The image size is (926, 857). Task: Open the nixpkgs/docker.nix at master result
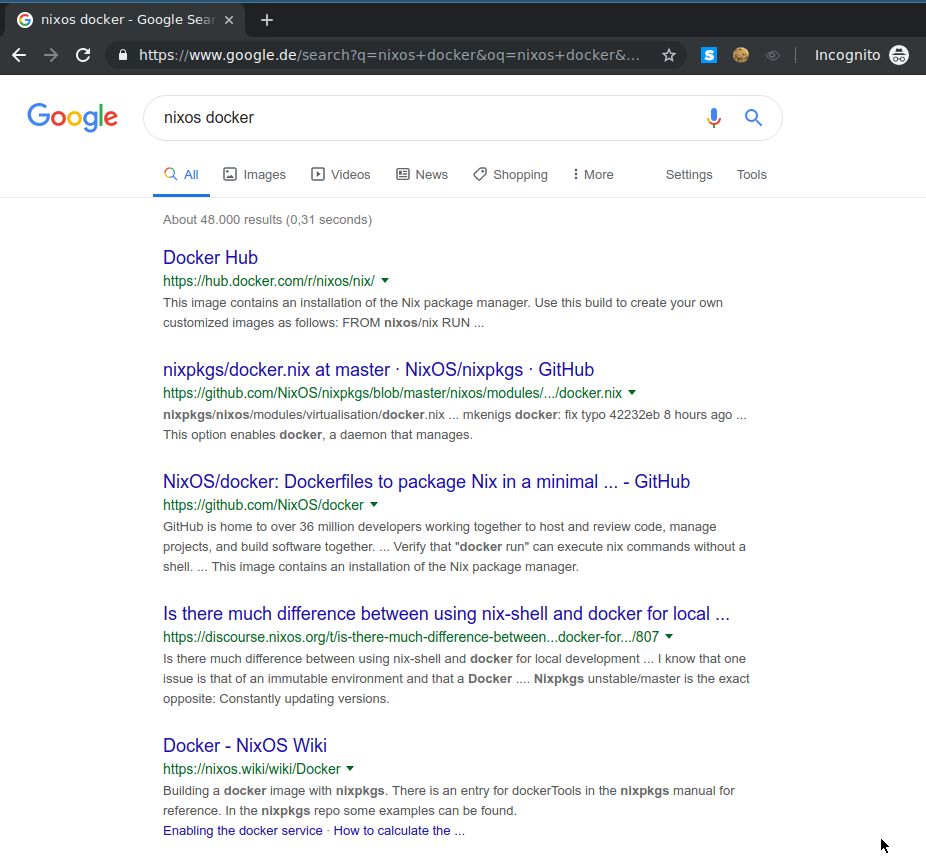point(379,370)
